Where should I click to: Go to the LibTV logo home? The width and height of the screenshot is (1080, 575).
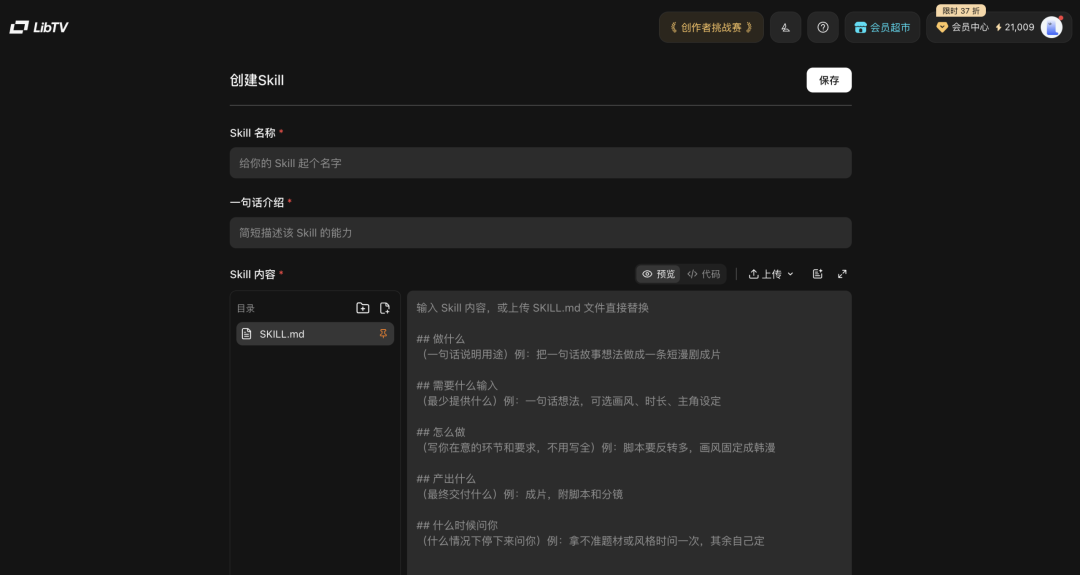coord(39,28)
